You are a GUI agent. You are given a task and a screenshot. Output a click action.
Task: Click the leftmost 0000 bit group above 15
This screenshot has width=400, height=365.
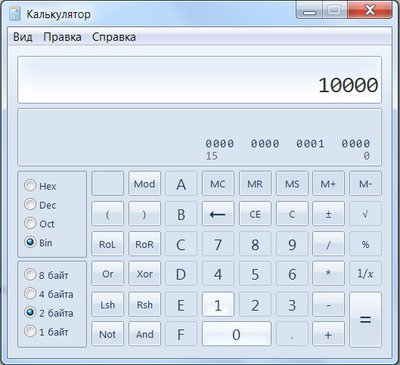click(220, 144)
